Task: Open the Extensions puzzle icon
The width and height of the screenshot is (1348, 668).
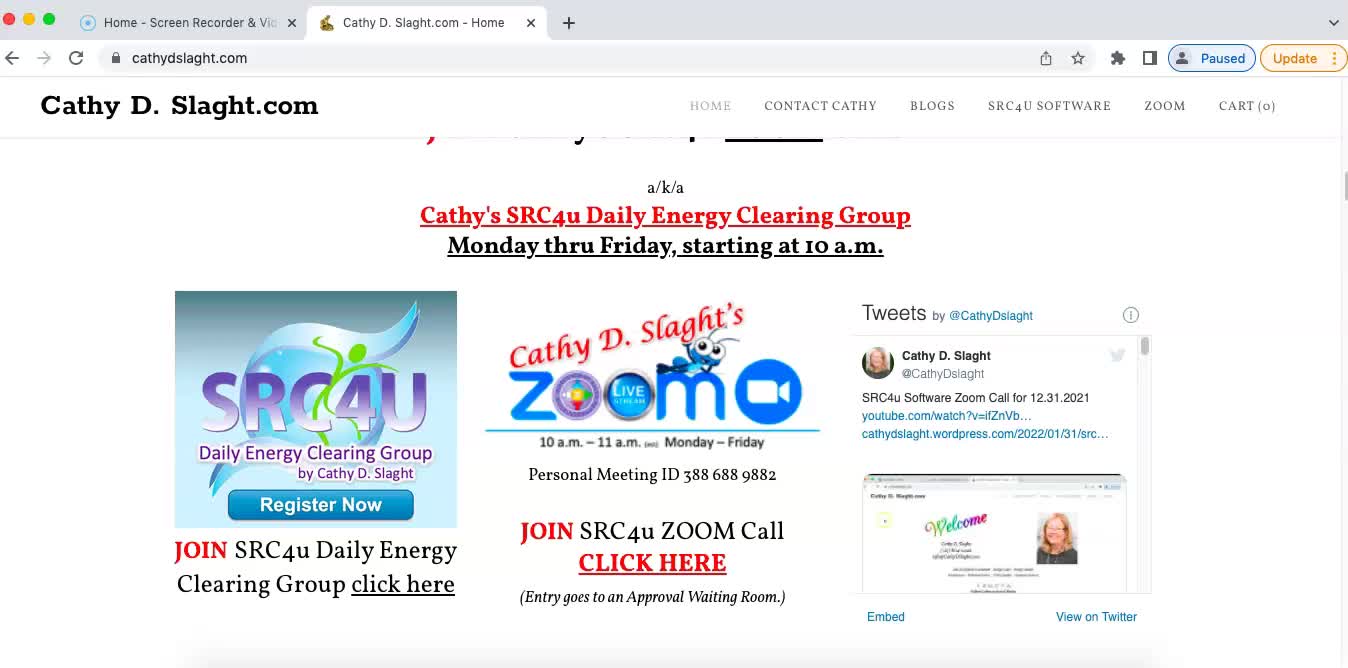Action: pyautogui.click(x=1118, y=58)
